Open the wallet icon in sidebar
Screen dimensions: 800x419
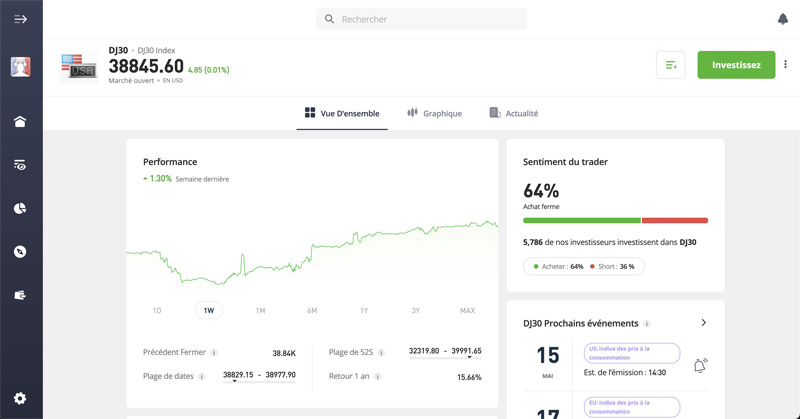tap(20, 295)
